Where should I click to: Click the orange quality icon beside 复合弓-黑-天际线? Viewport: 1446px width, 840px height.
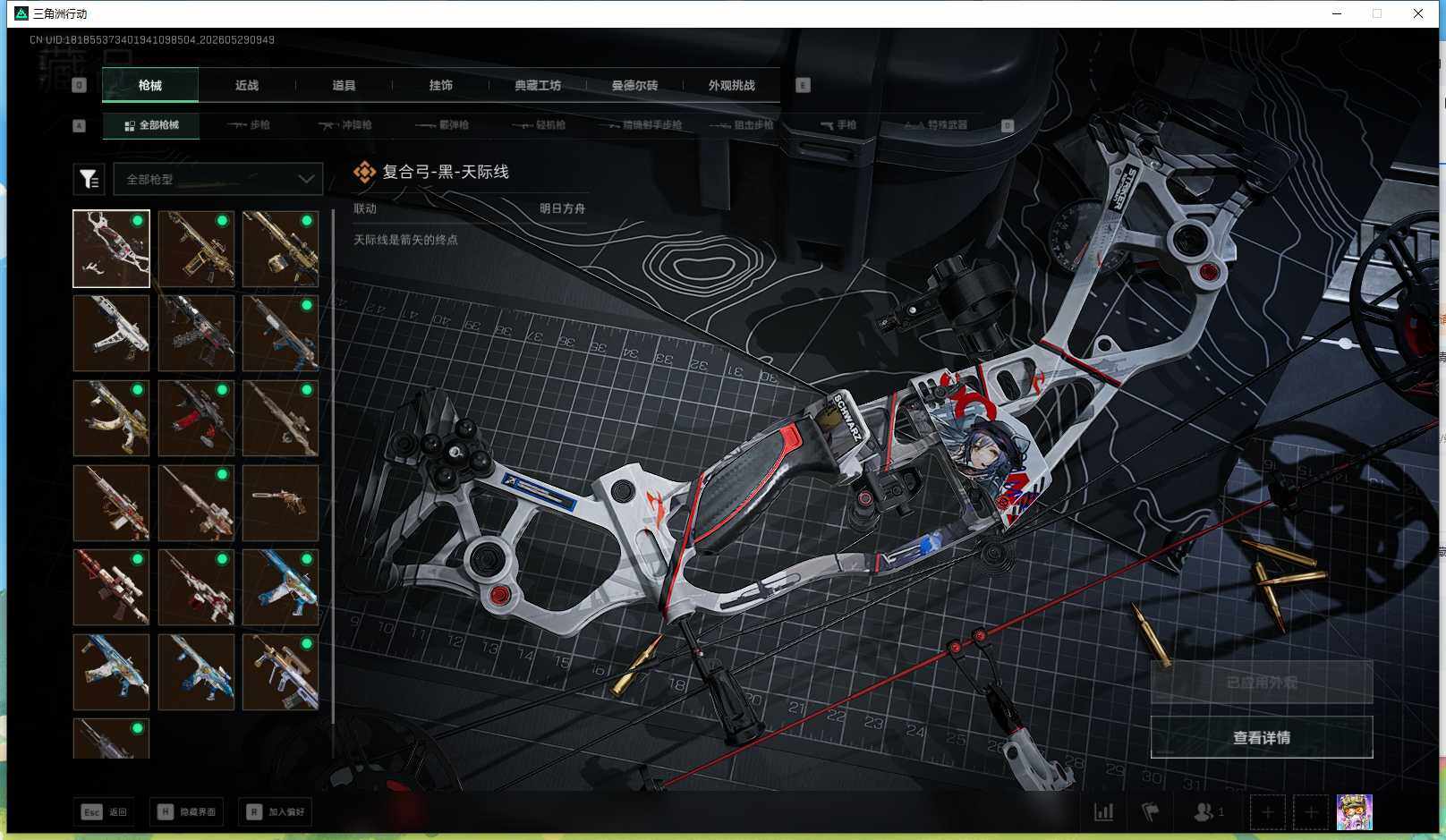pyautogui.click(x=364, y=172)
